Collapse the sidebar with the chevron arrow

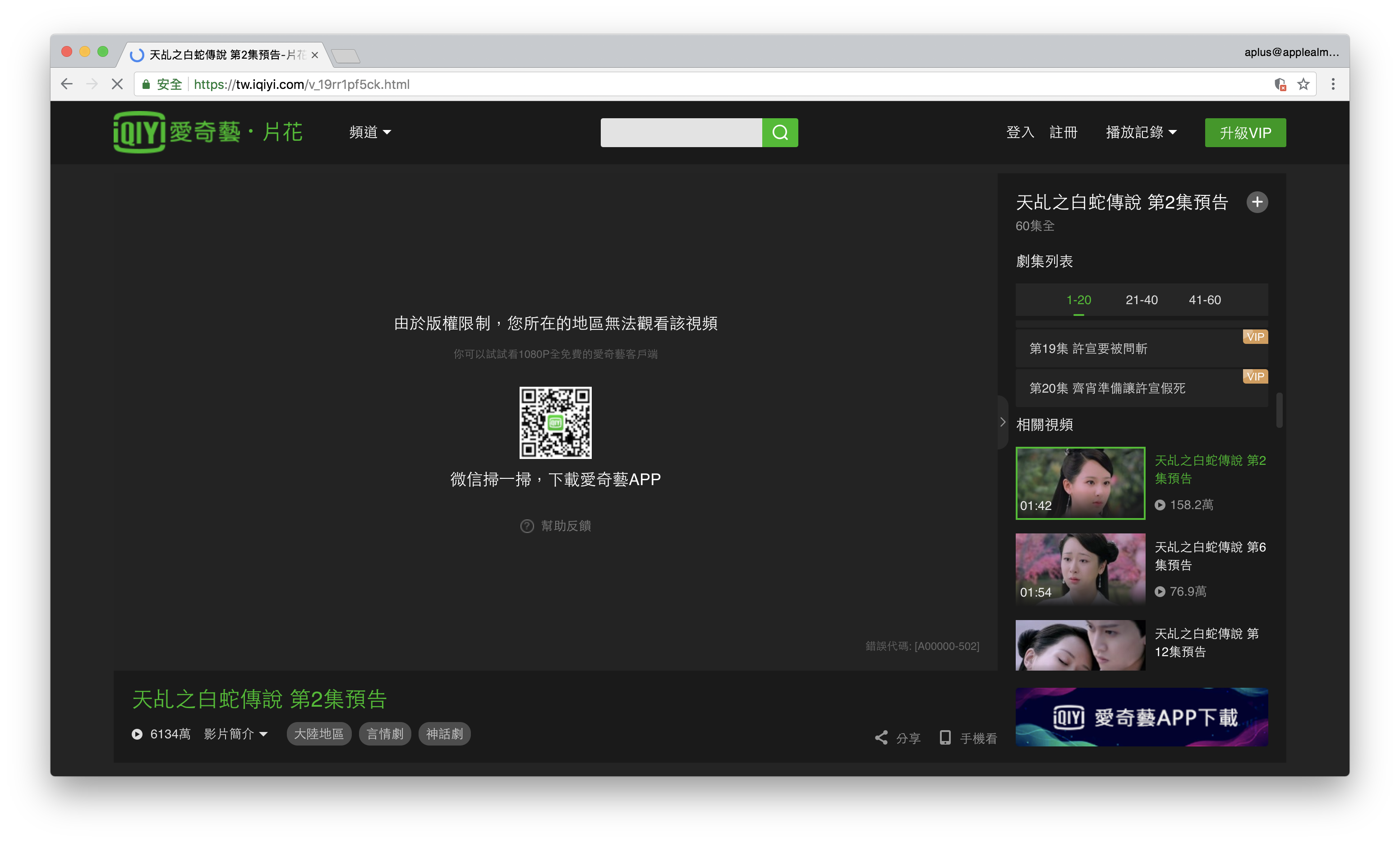point(1003,421)
